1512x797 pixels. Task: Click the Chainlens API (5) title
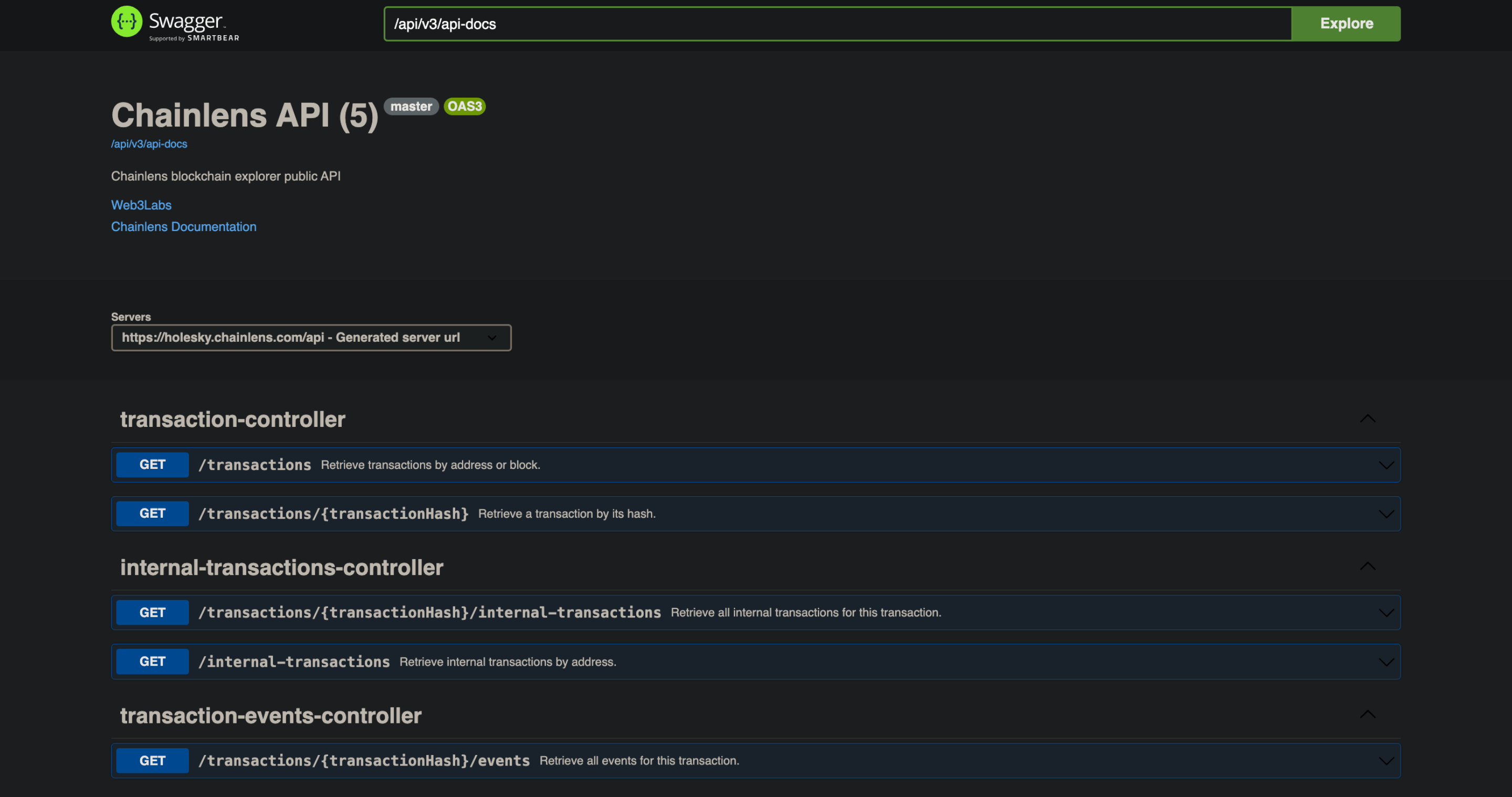pos(245,115)
